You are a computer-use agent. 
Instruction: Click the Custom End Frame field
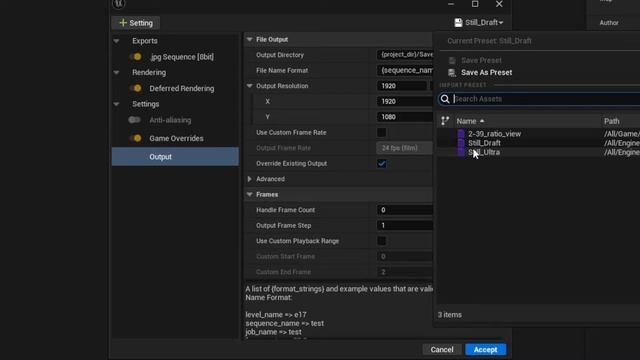point(404,272)
